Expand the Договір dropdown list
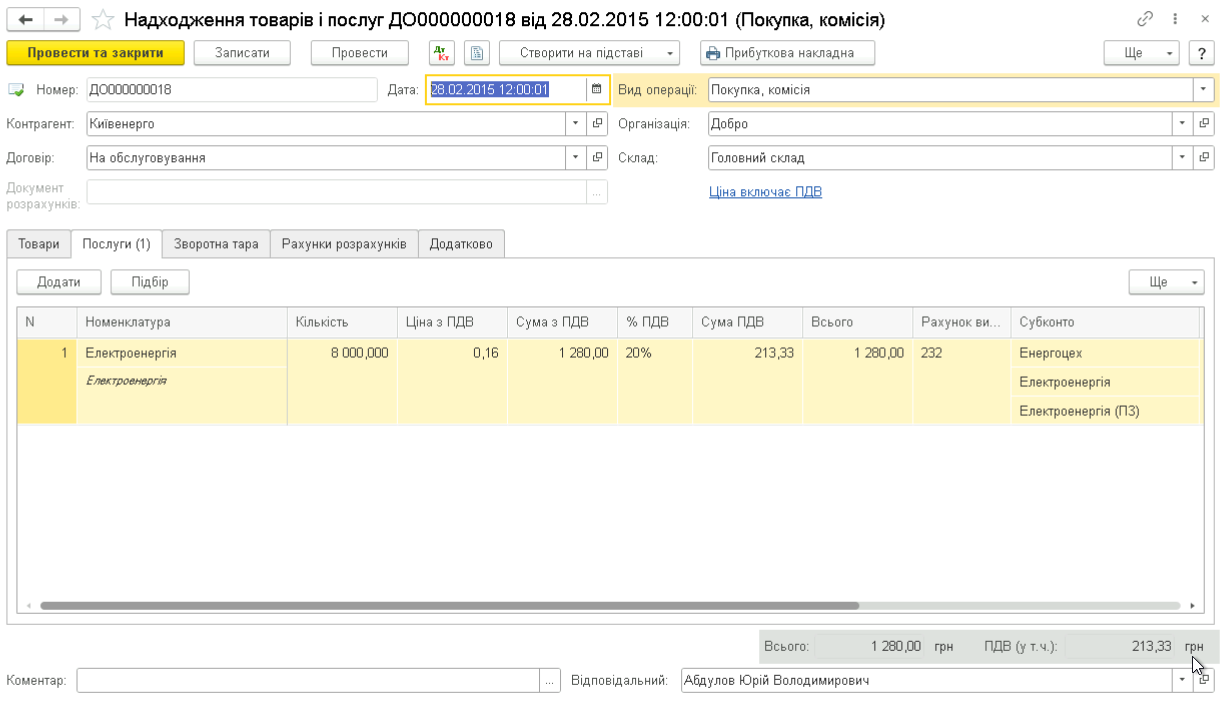 (x=575, y=158)
